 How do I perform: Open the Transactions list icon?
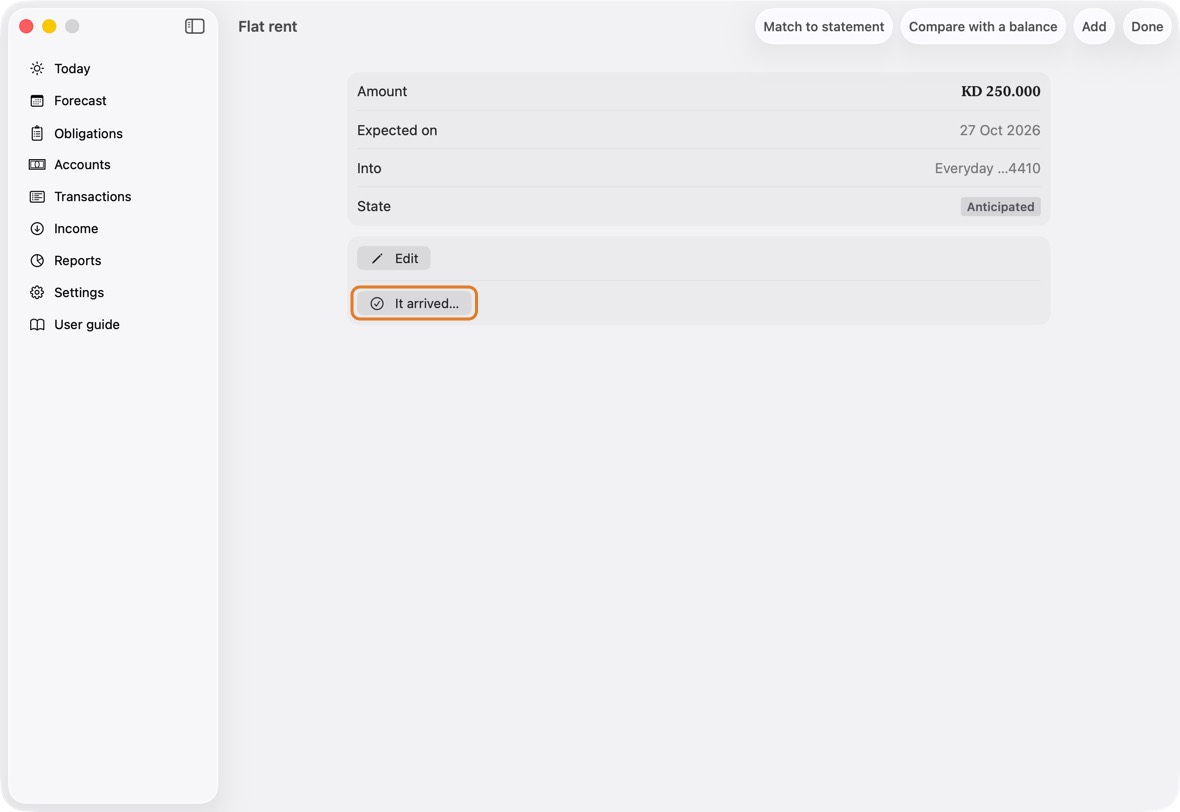[x=37, y=196]
